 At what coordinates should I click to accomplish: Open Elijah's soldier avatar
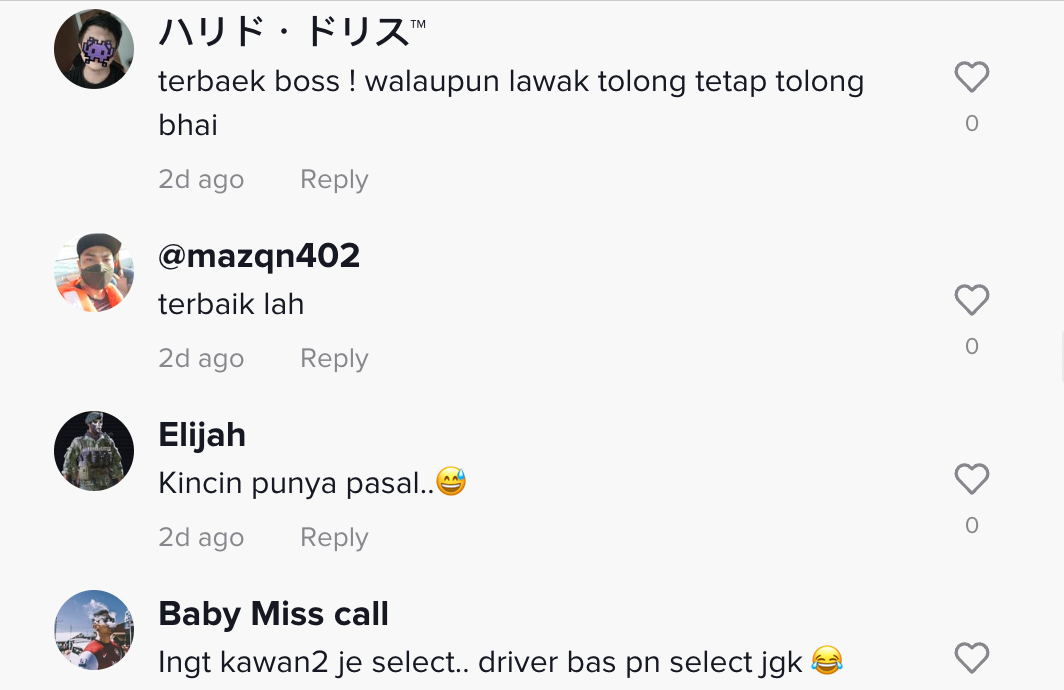click(x=94, y=451)
